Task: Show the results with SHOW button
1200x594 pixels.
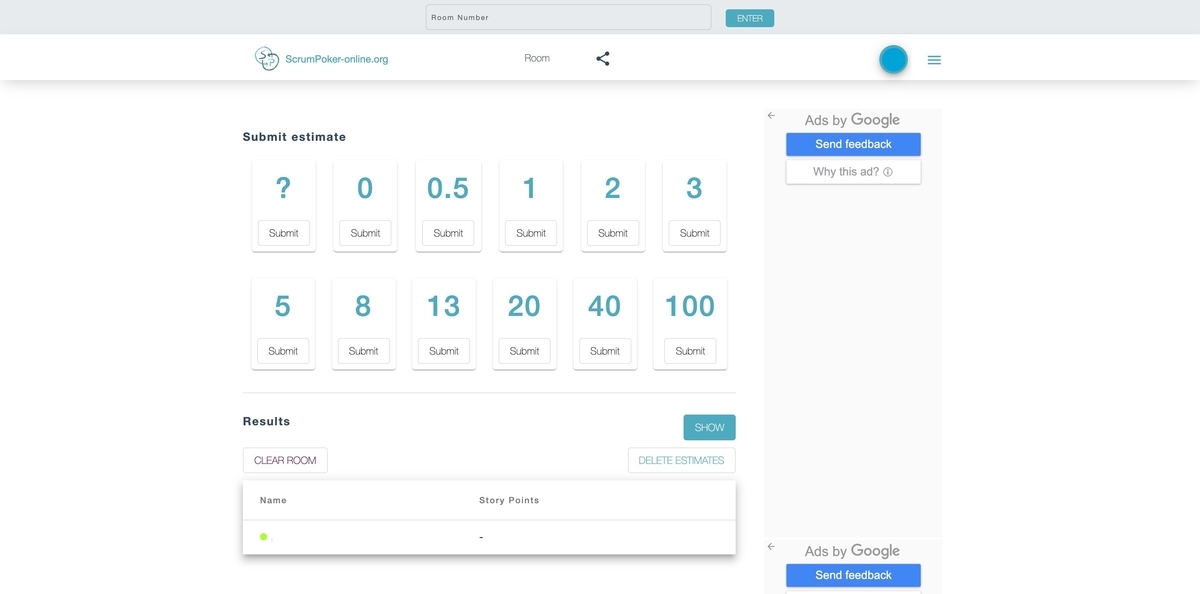Action: coord(710,427)
